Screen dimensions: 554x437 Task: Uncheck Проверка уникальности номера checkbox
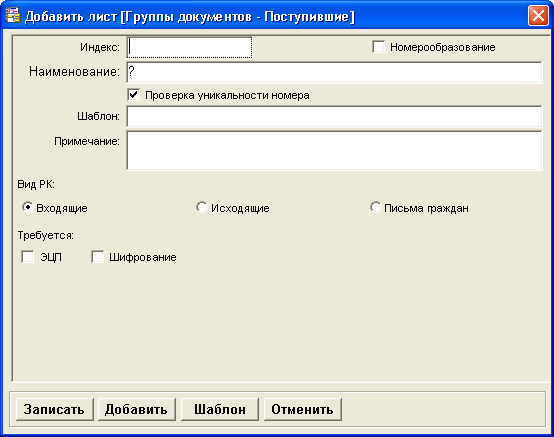pyautogui.click(x=133, y=95)
